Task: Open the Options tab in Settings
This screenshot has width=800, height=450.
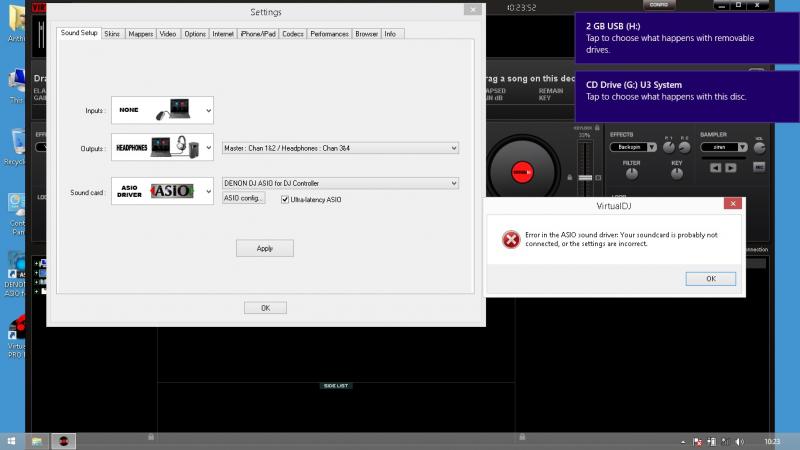Action: pos(195,34)
